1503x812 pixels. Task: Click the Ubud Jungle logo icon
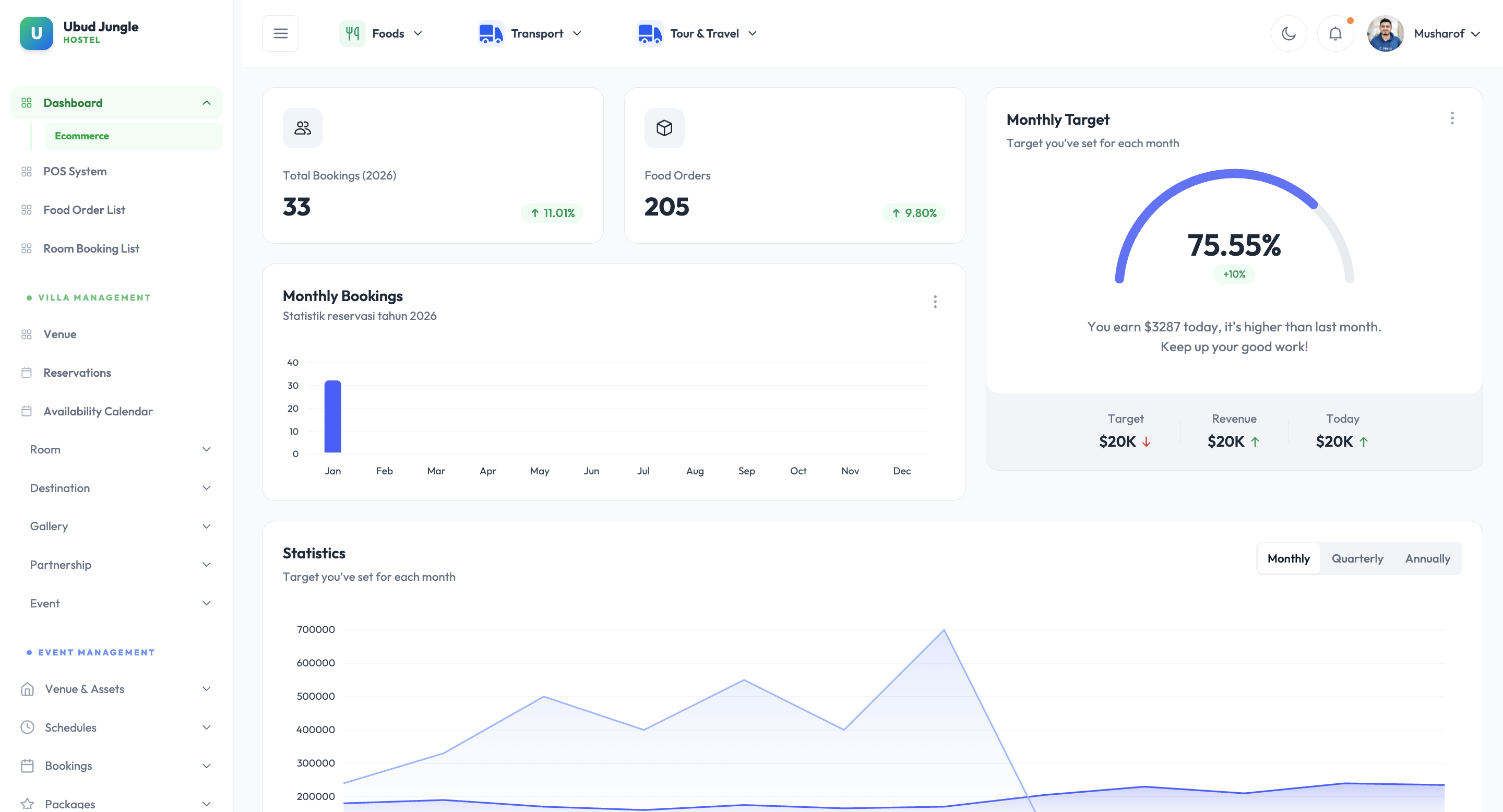[36, 33]
